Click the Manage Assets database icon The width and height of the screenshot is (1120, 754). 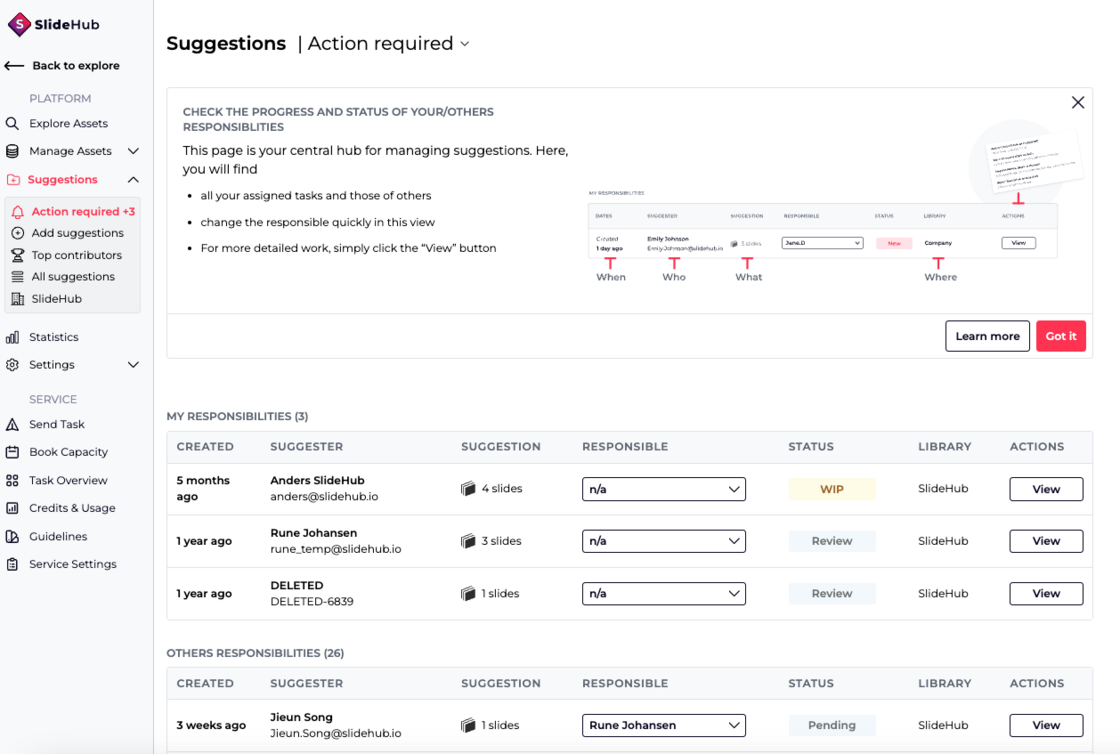pyautogui.click(x=12, y=151)
